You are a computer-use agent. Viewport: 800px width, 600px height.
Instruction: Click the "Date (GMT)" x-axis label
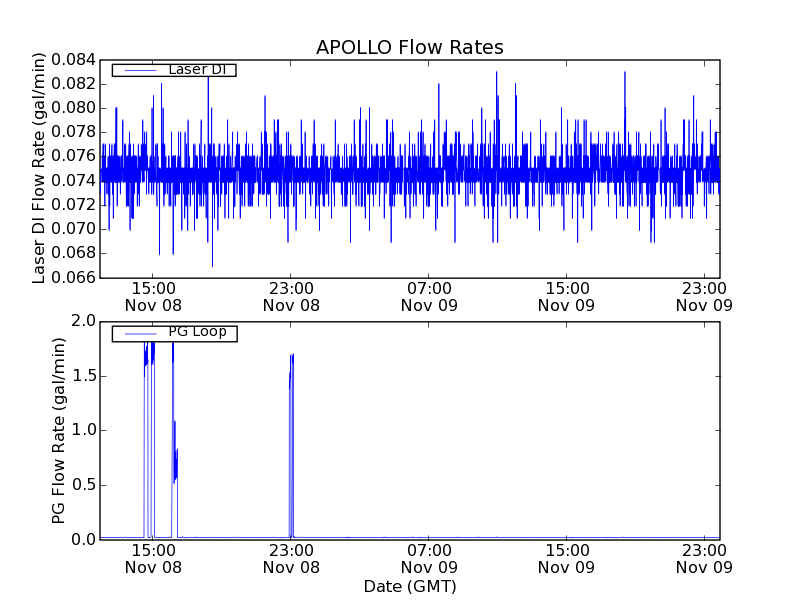pos(409,586)
